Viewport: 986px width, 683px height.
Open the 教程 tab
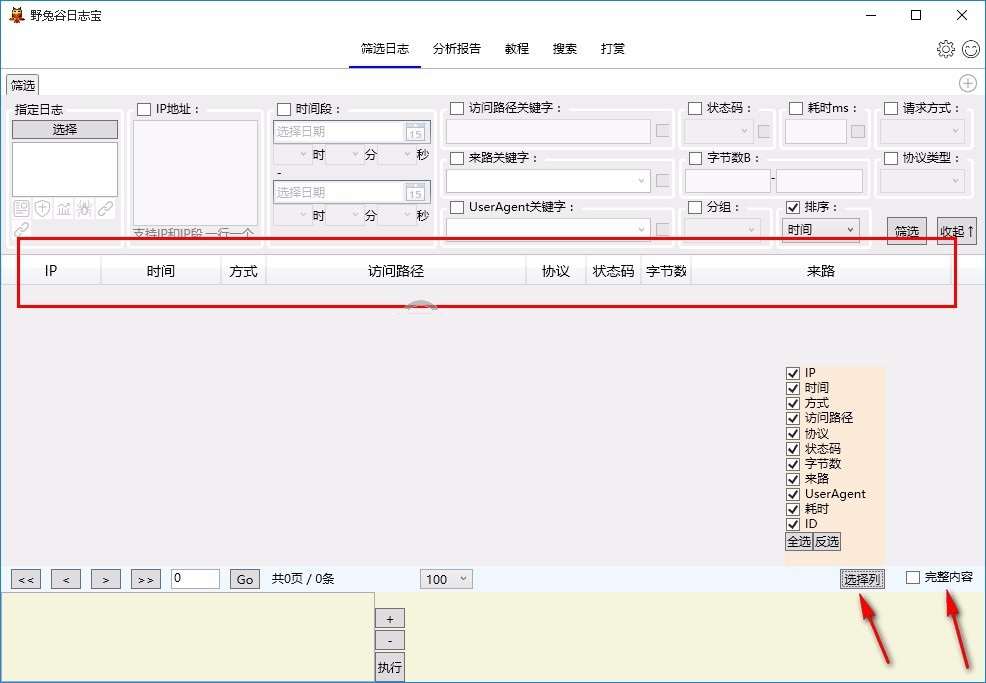pyautogui.click(x=517, y=48)
